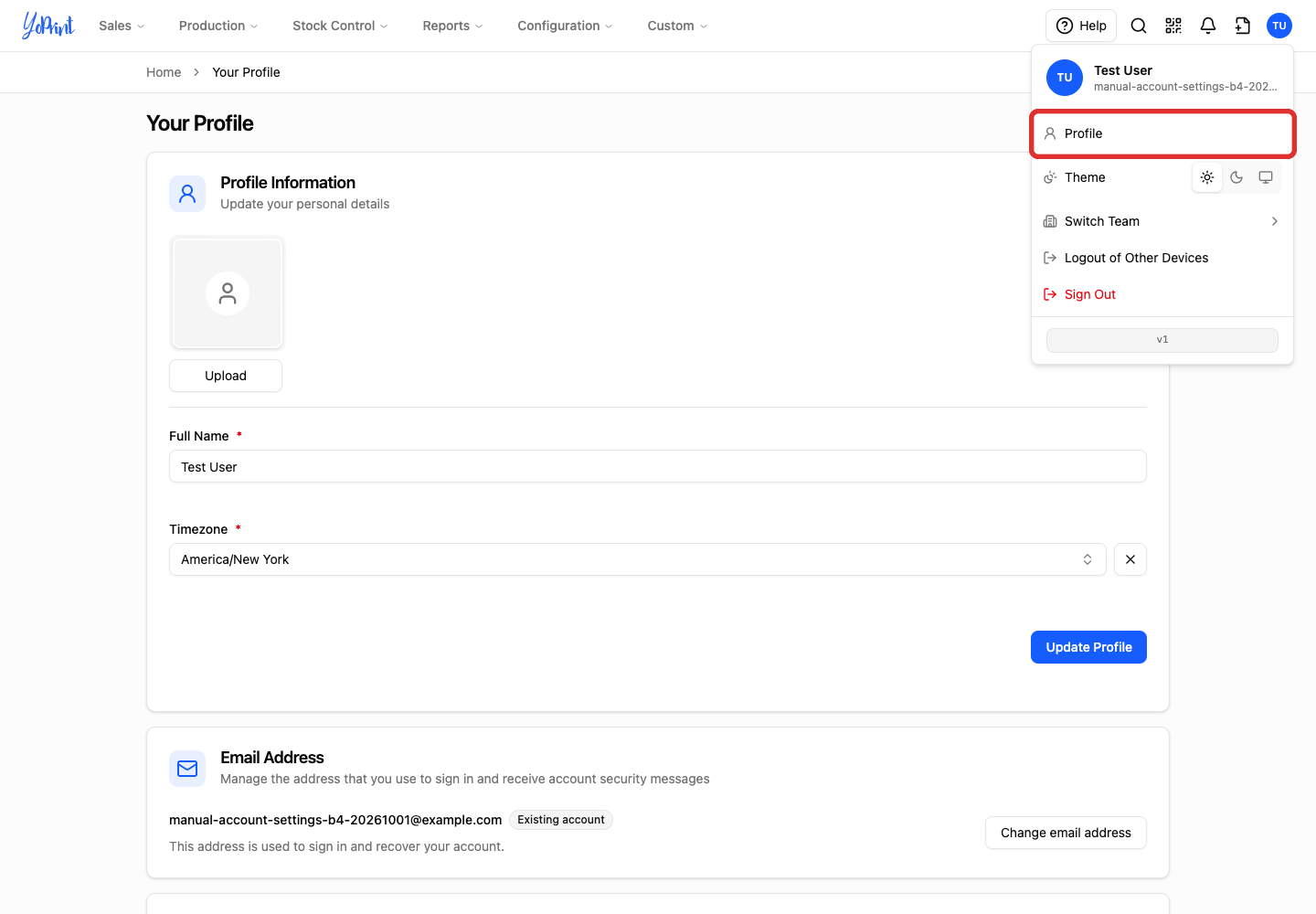Open the QR code scanner icon
The width and height of the screenshot is (1316, 914).
(x=1173, y=26)
